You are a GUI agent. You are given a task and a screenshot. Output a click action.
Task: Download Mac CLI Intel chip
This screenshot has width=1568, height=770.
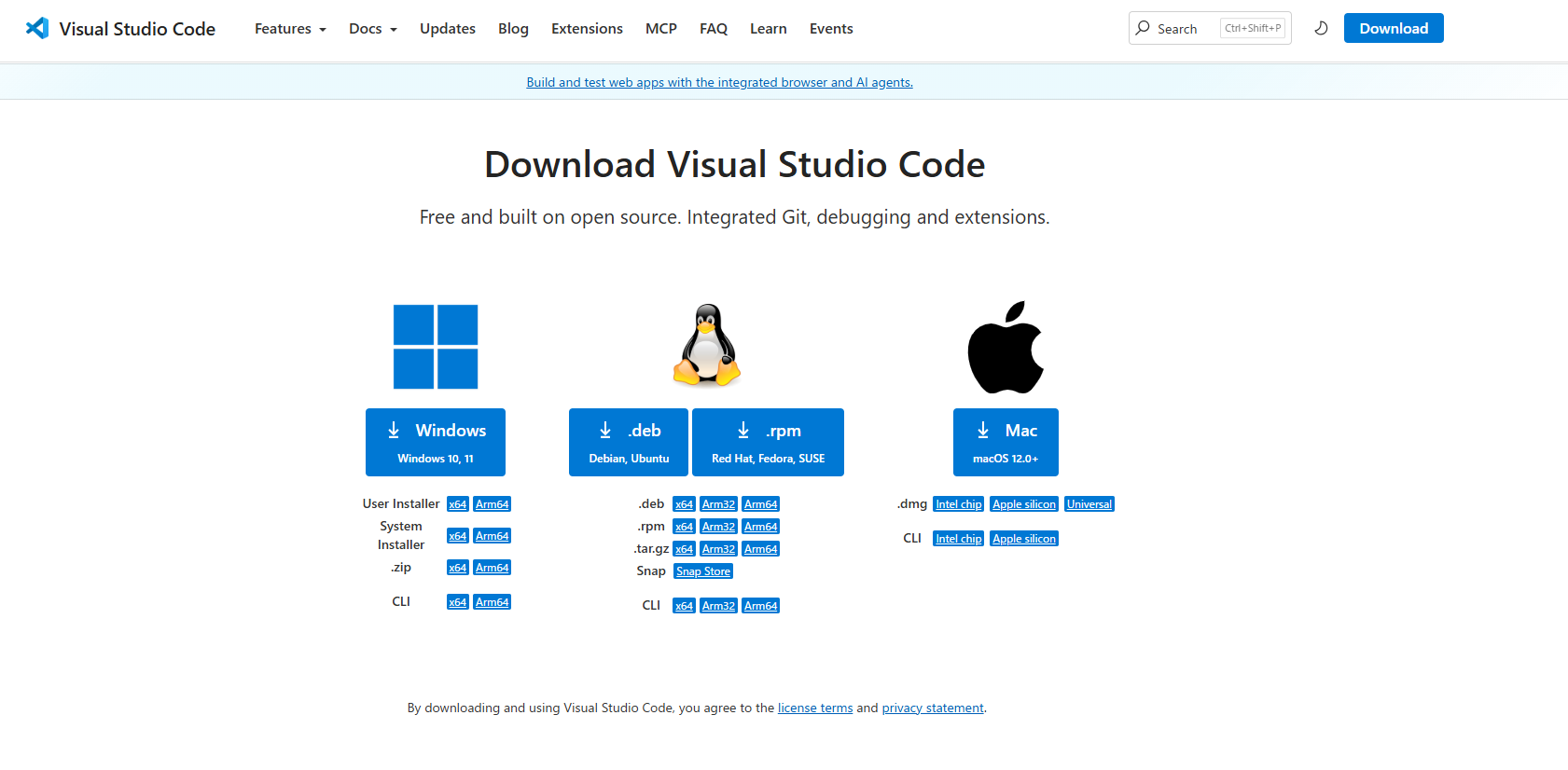[x=959, y=539]
